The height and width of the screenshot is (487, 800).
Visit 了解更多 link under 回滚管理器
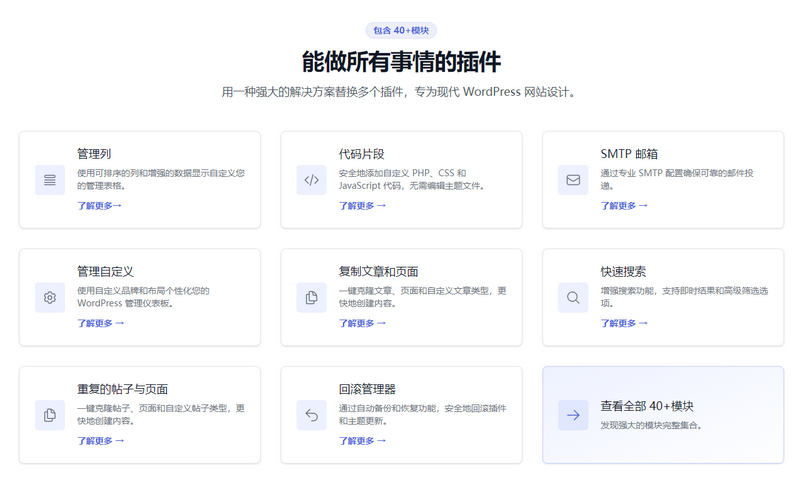click(x=362, y=441)
